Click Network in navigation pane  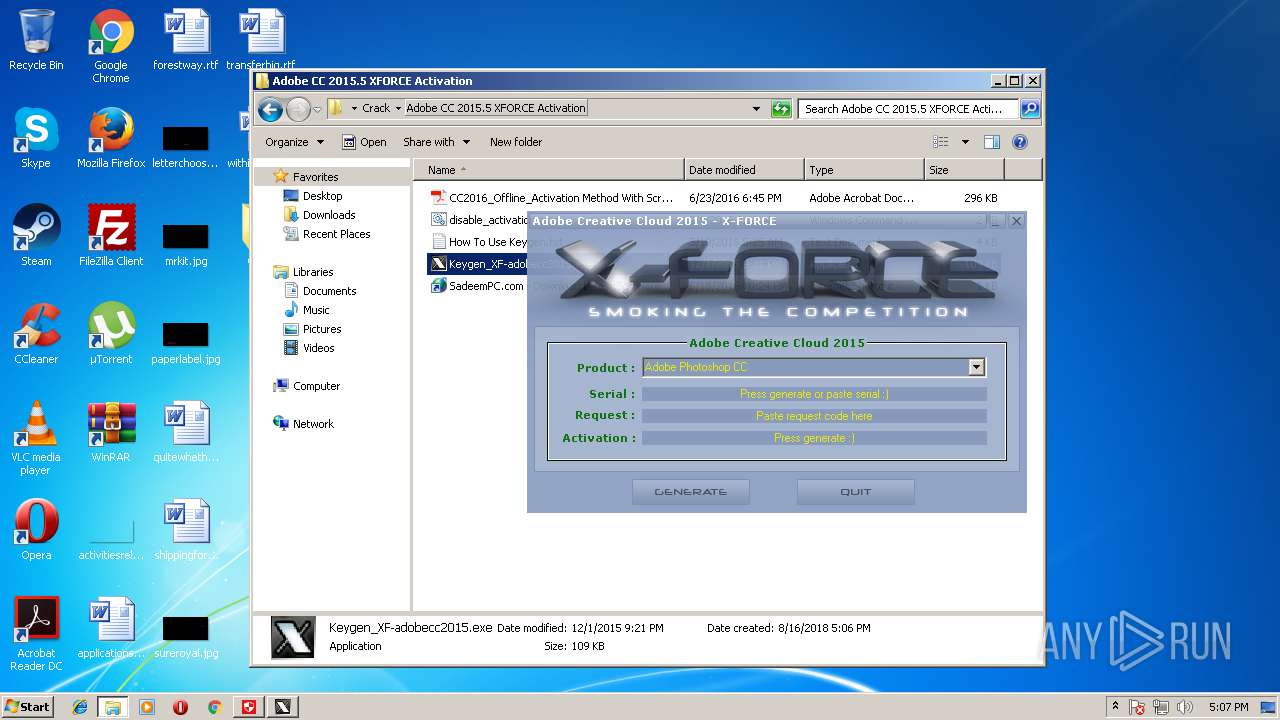click(x=313, y=424)
